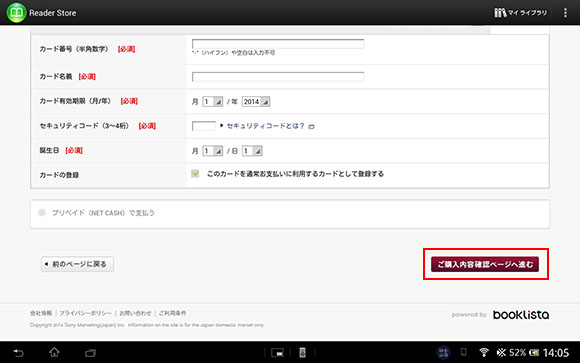Click the セキュリティコード input field

204,126
